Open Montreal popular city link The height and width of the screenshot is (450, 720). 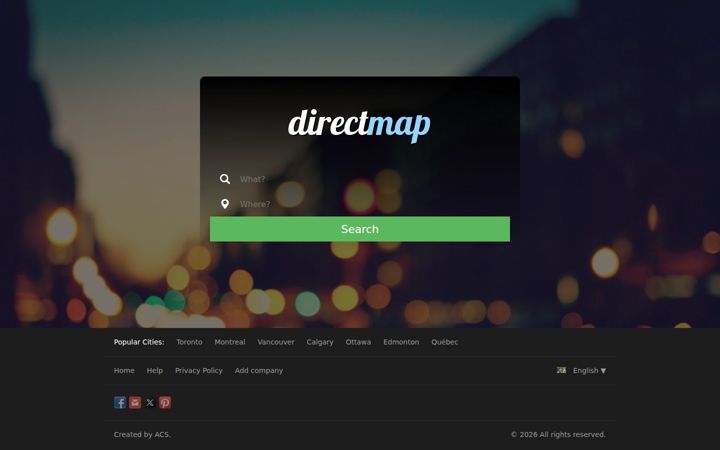point(230,342)
